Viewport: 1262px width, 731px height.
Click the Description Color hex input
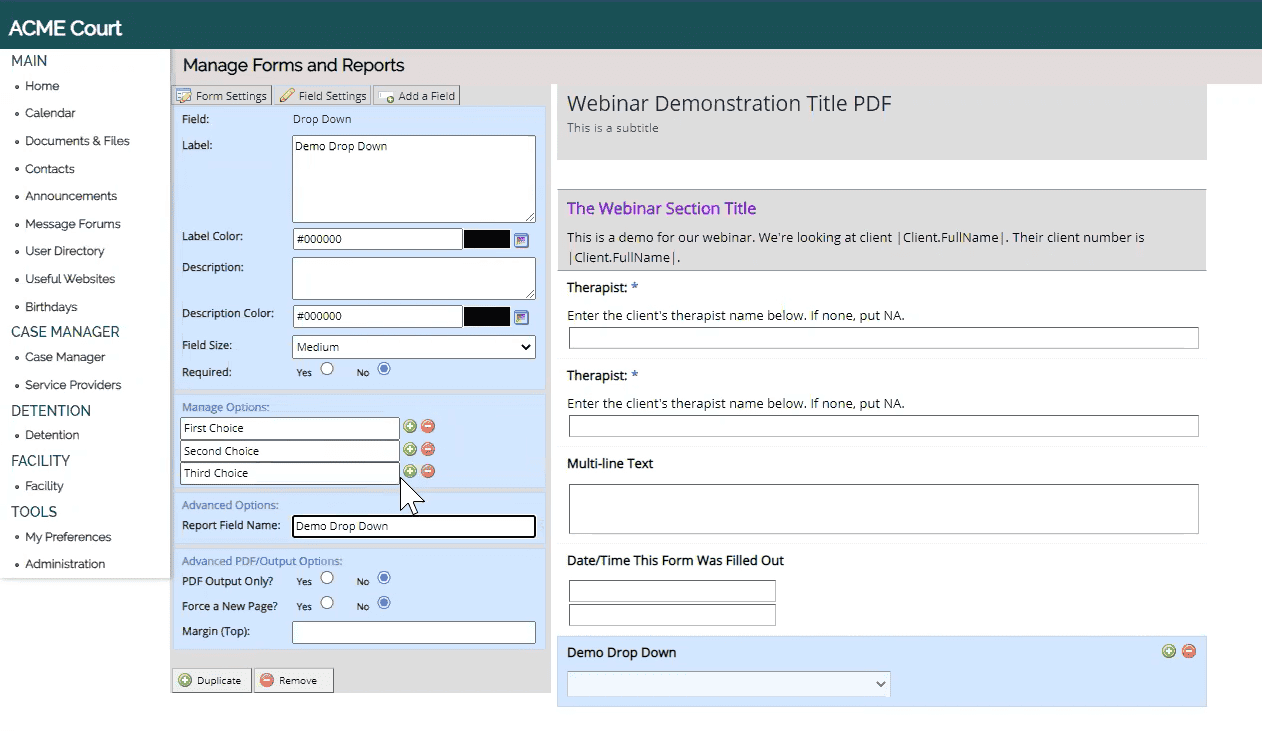(x=377, y=316)
